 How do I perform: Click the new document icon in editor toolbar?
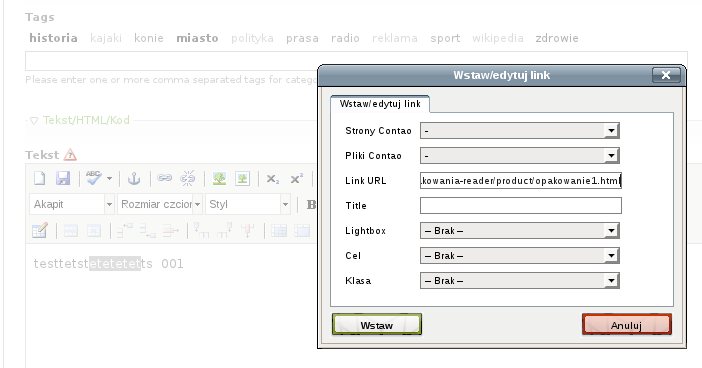pos(40,179)
